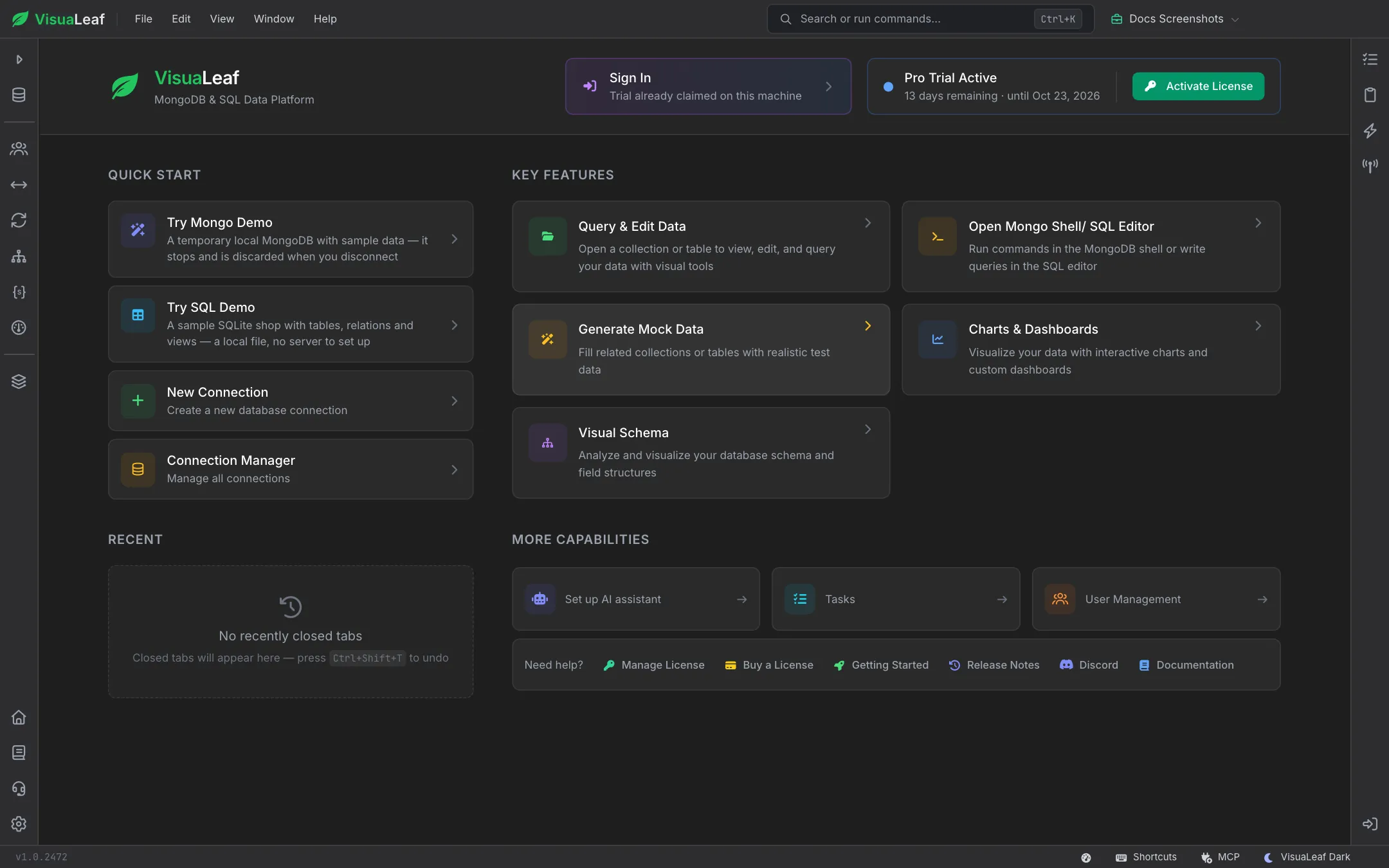Click the lightning bolt right panel icon
The image size is (1389, 868).
[1370, 131]
